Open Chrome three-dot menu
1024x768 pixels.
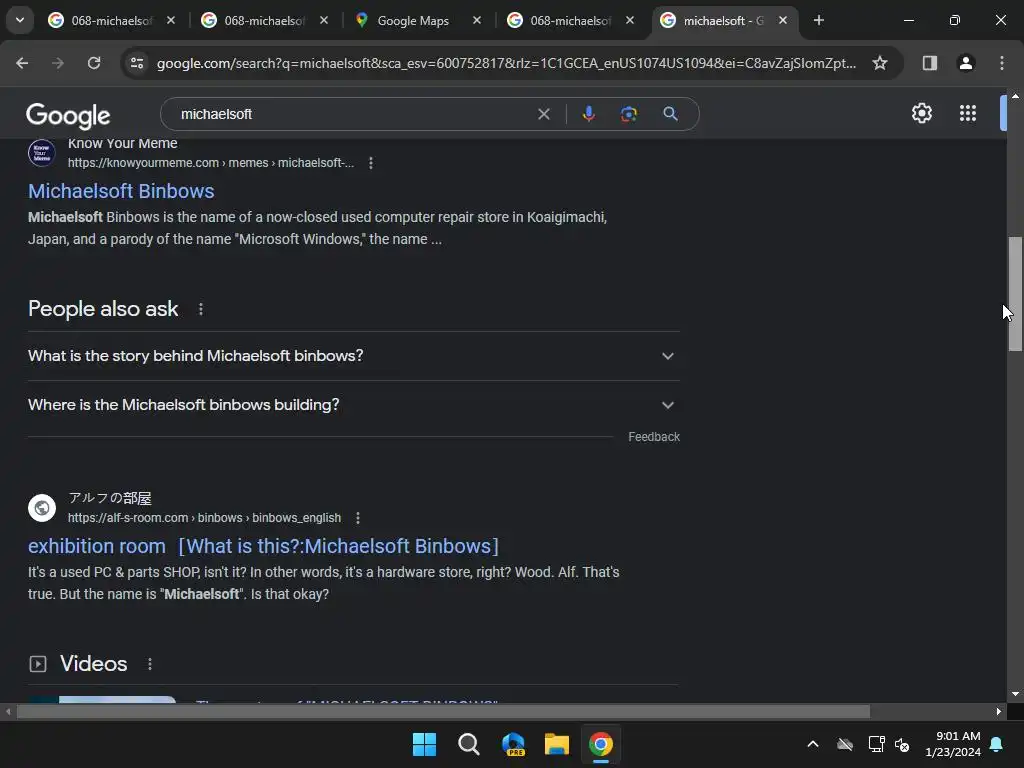1002,63
